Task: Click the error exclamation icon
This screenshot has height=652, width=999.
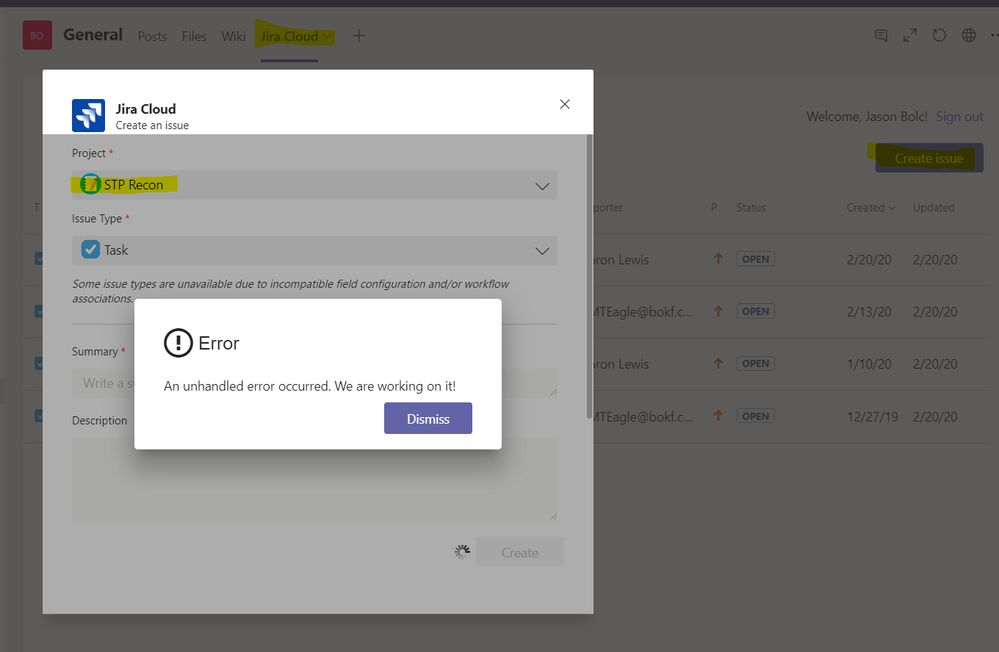Action: [178, 343]
